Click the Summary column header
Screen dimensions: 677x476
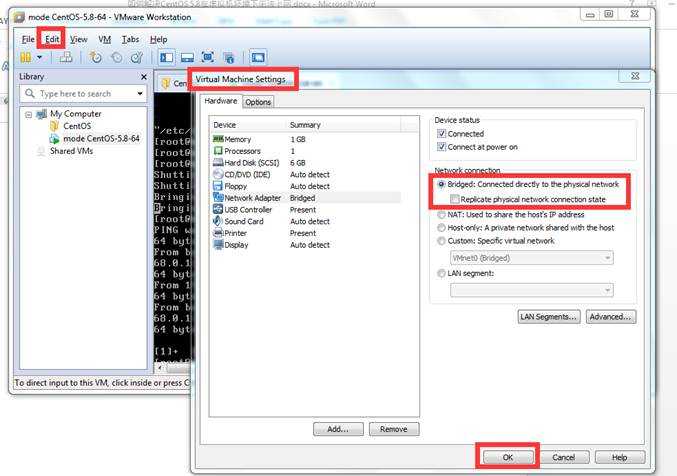tap(344, 125)
